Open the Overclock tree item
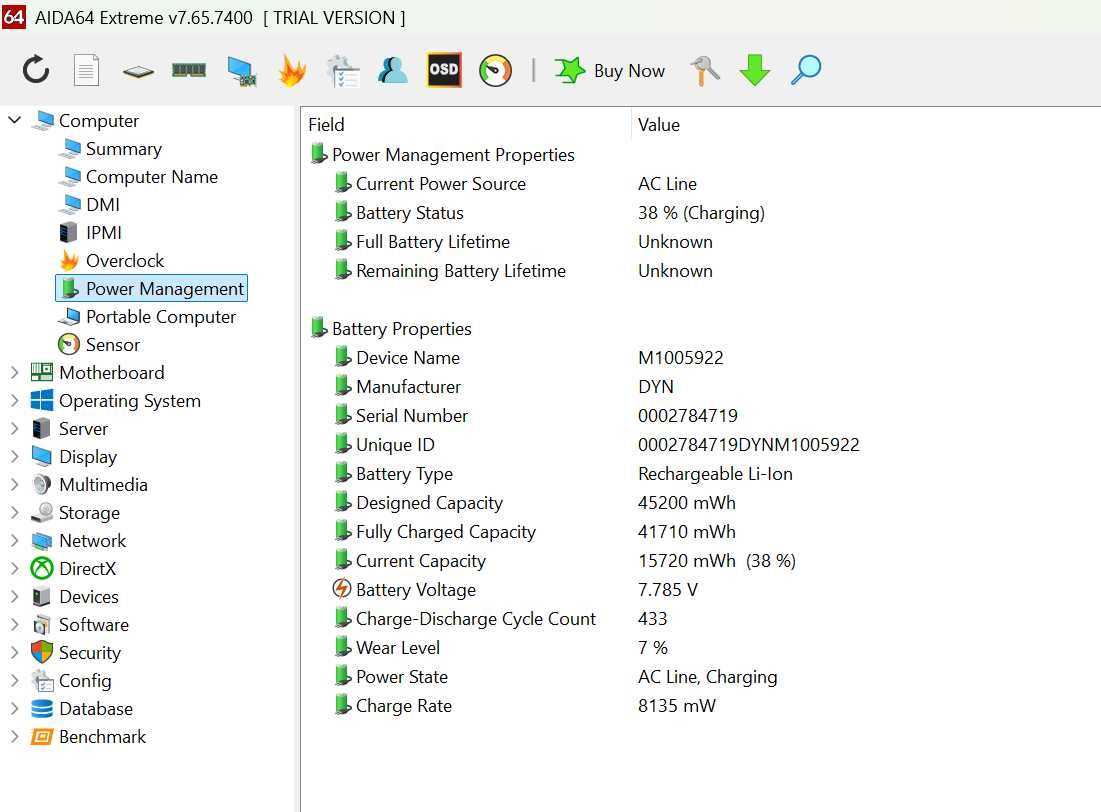Viewport: 1101px width, 812px height. tap(125, 261)
